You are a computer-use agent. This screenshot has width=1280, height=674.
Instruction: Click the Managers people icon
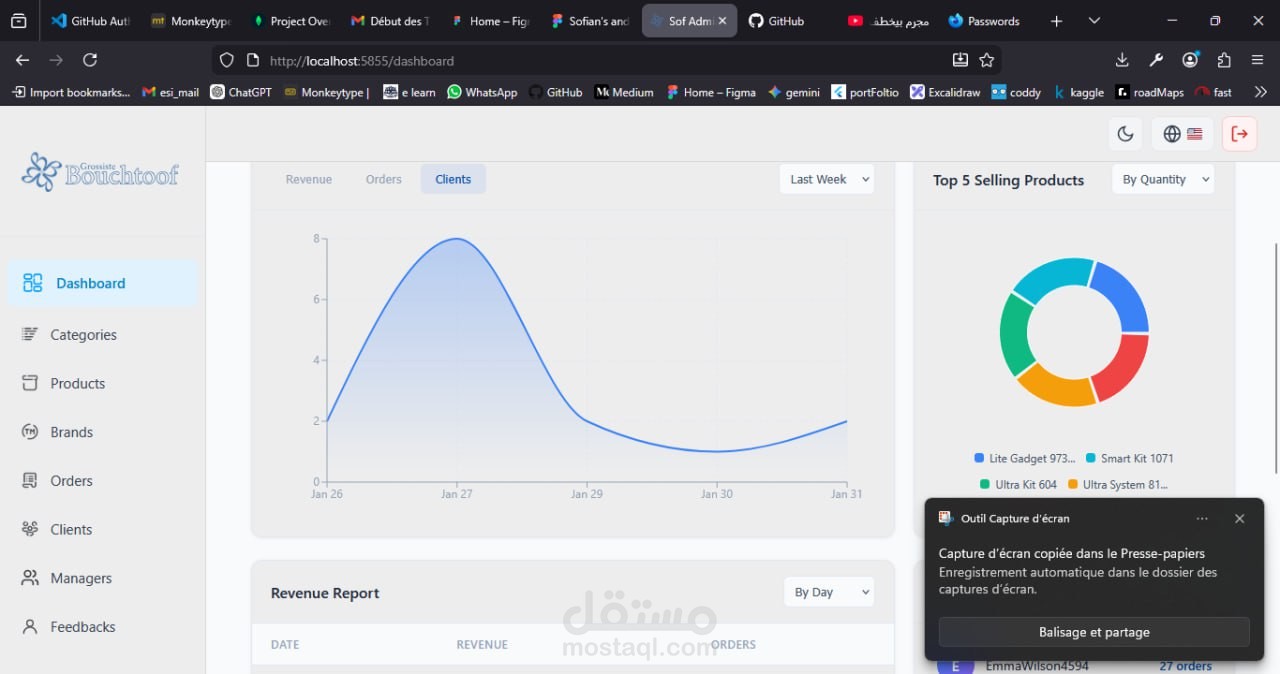[x=30, y=578]
